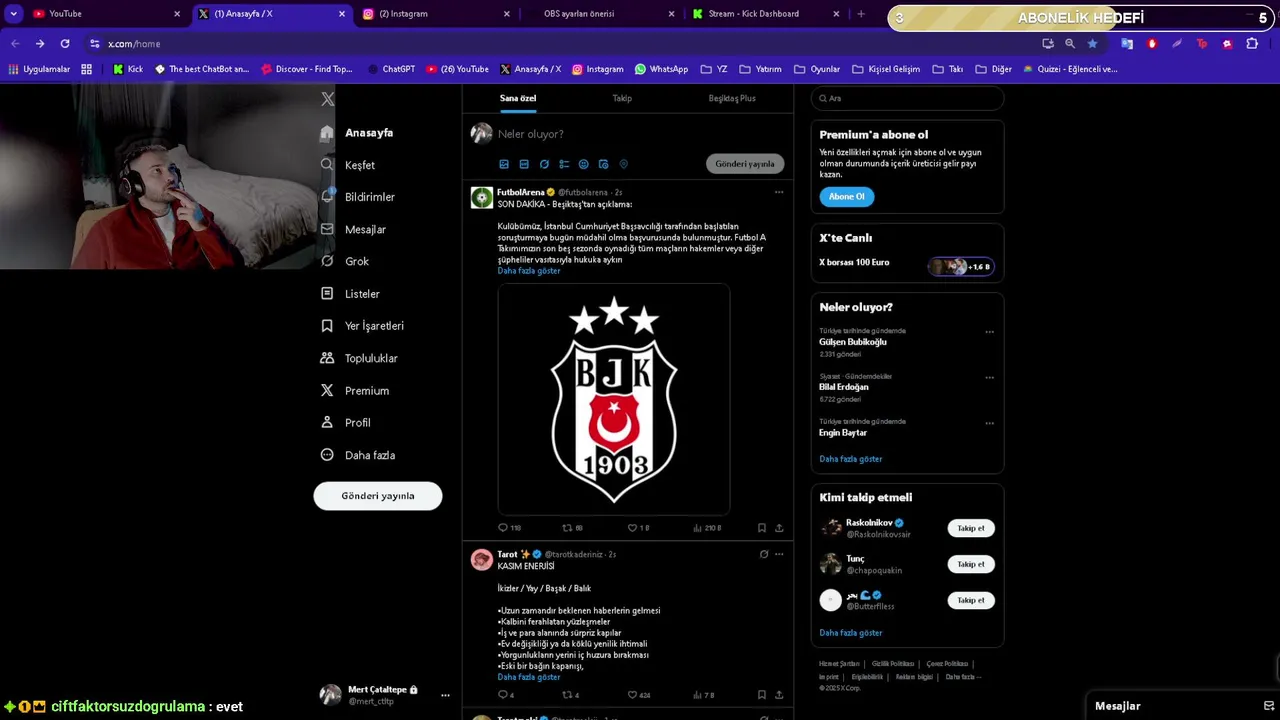Screen dimensions: 1280x720
Task: Open the Yatırım bookmarks folder
Action: (760, 69)
